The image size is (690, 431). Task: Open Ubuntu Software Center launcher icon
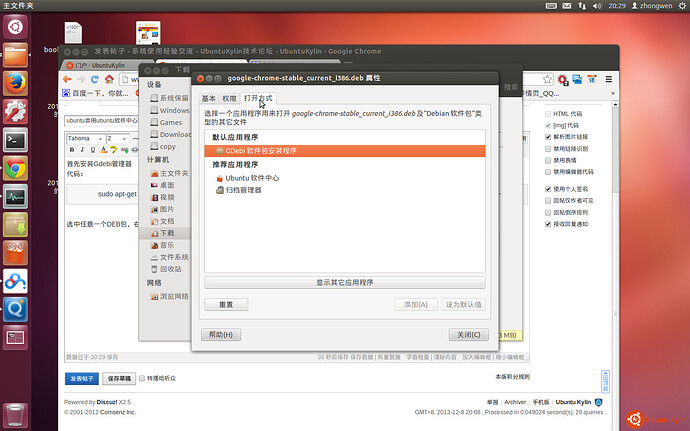pos(15,253)
